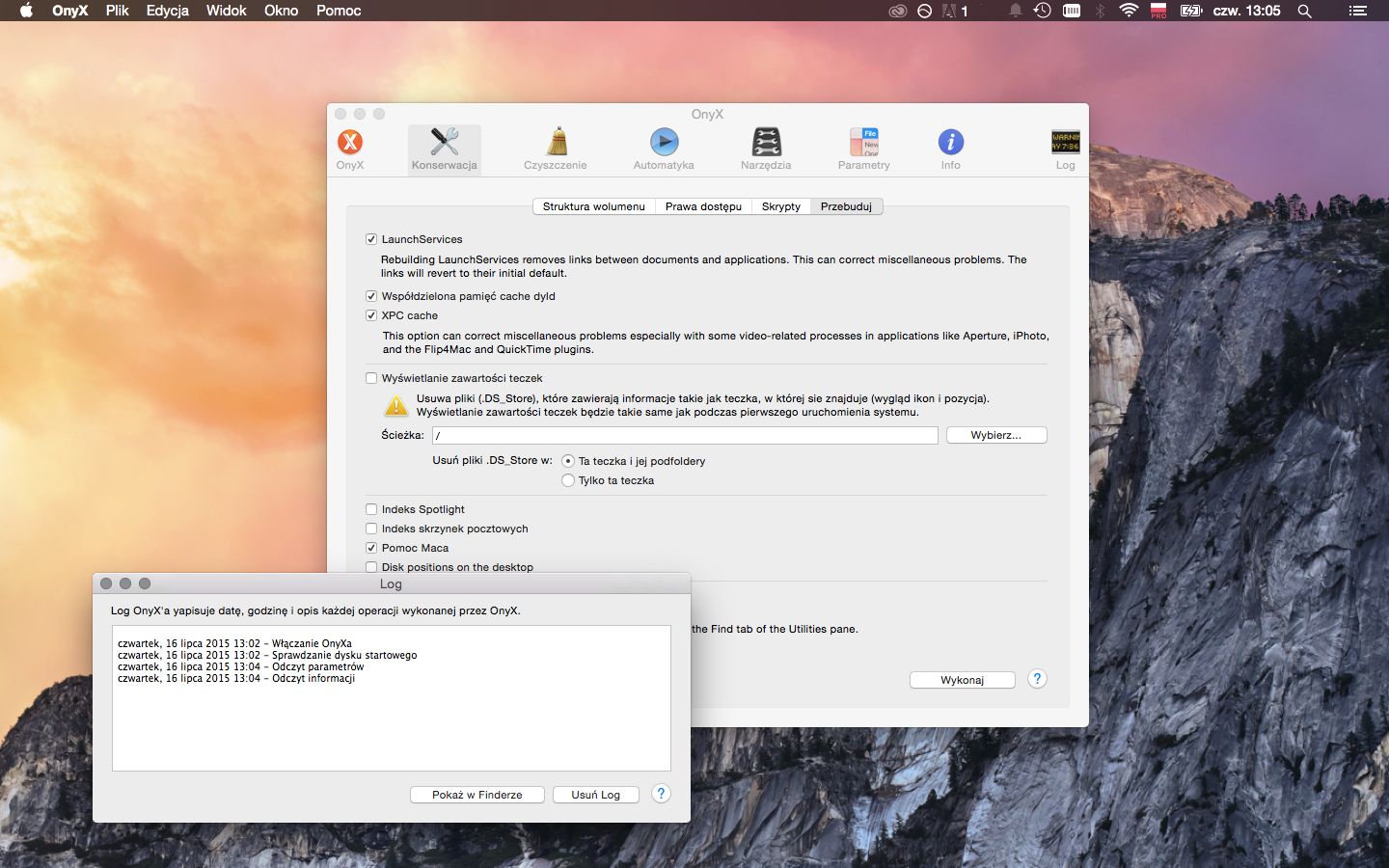Open the Widok menu

tap(227, 11)
